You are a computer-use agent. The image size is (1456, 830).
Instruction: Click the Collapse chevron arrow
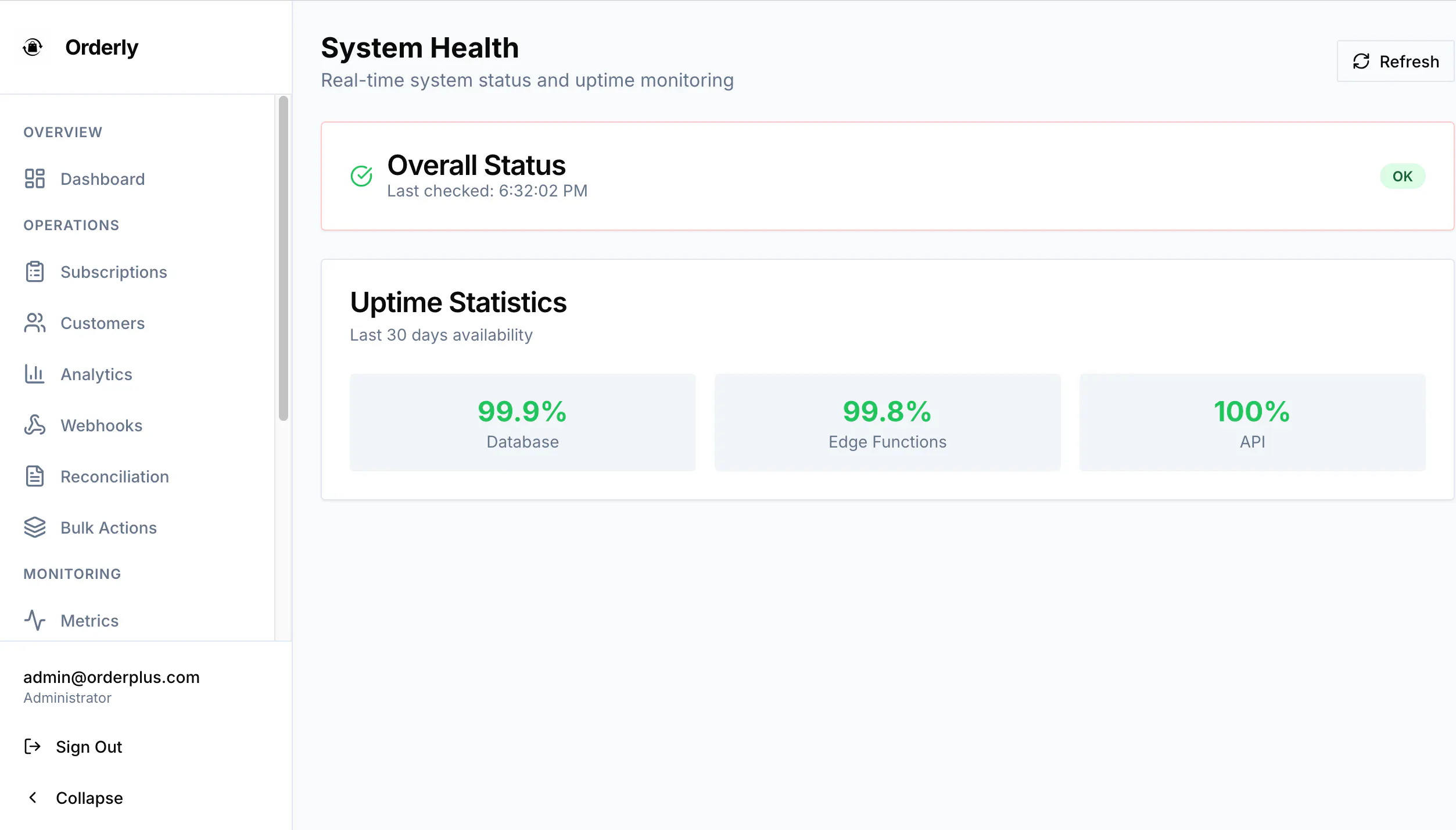tap(33, 797)
